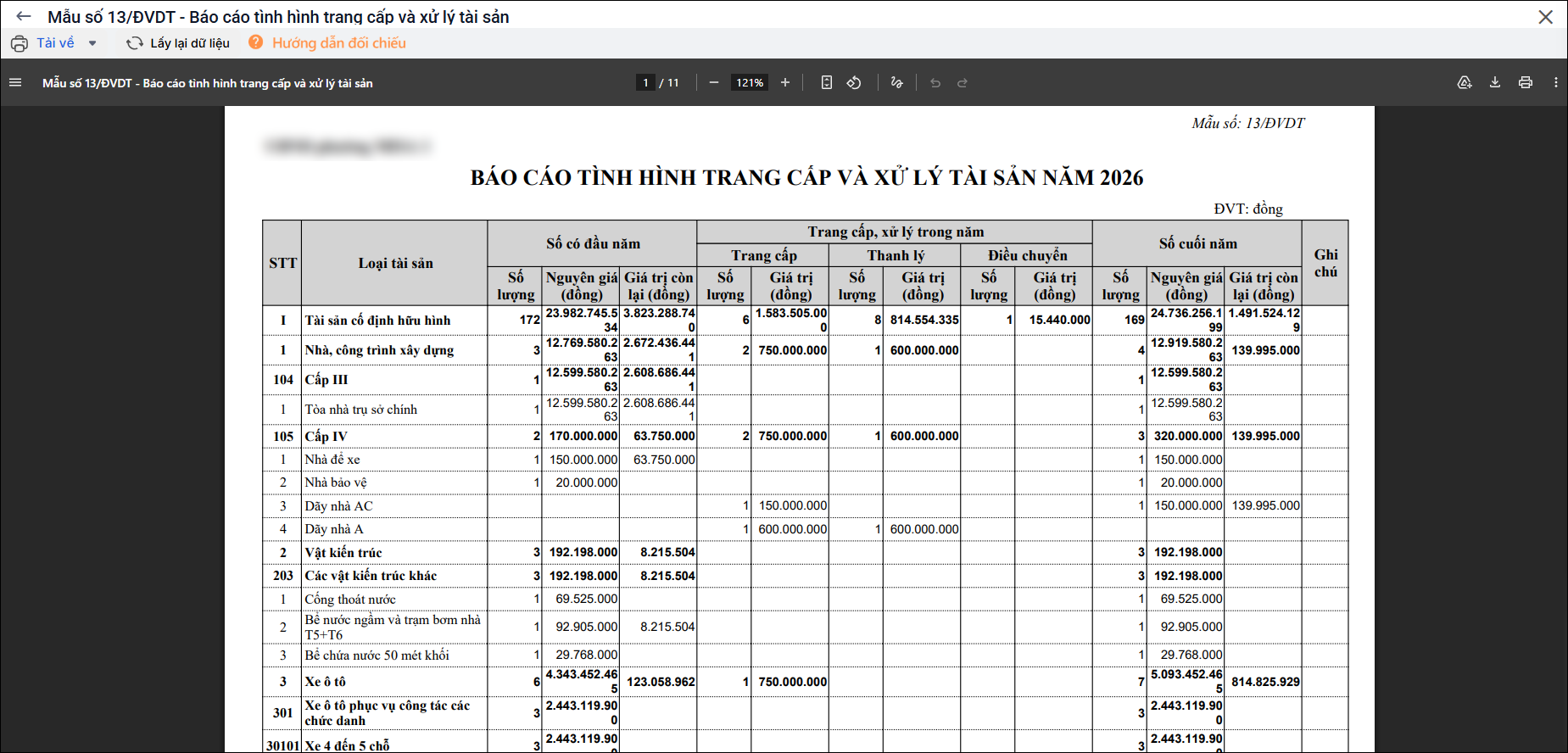Image resolution: width=1568 pixels, height=753 pixels.
Task: Print the PDF with printer icon
Action: click(x=1526, y=82)
